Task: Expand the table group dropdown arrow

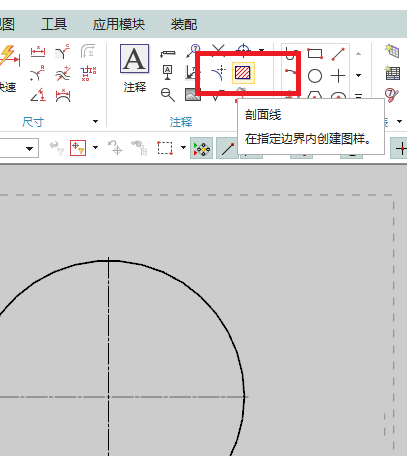Action: tap(399, 121)
